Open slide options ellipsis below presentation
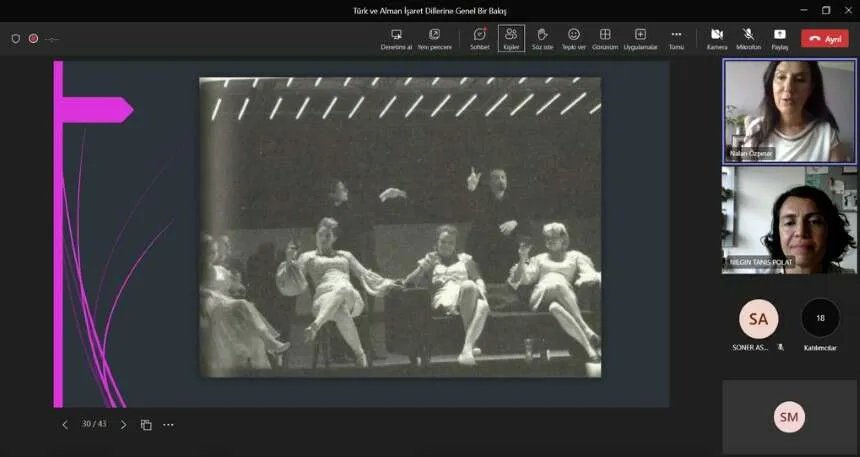 click(168, 425)
